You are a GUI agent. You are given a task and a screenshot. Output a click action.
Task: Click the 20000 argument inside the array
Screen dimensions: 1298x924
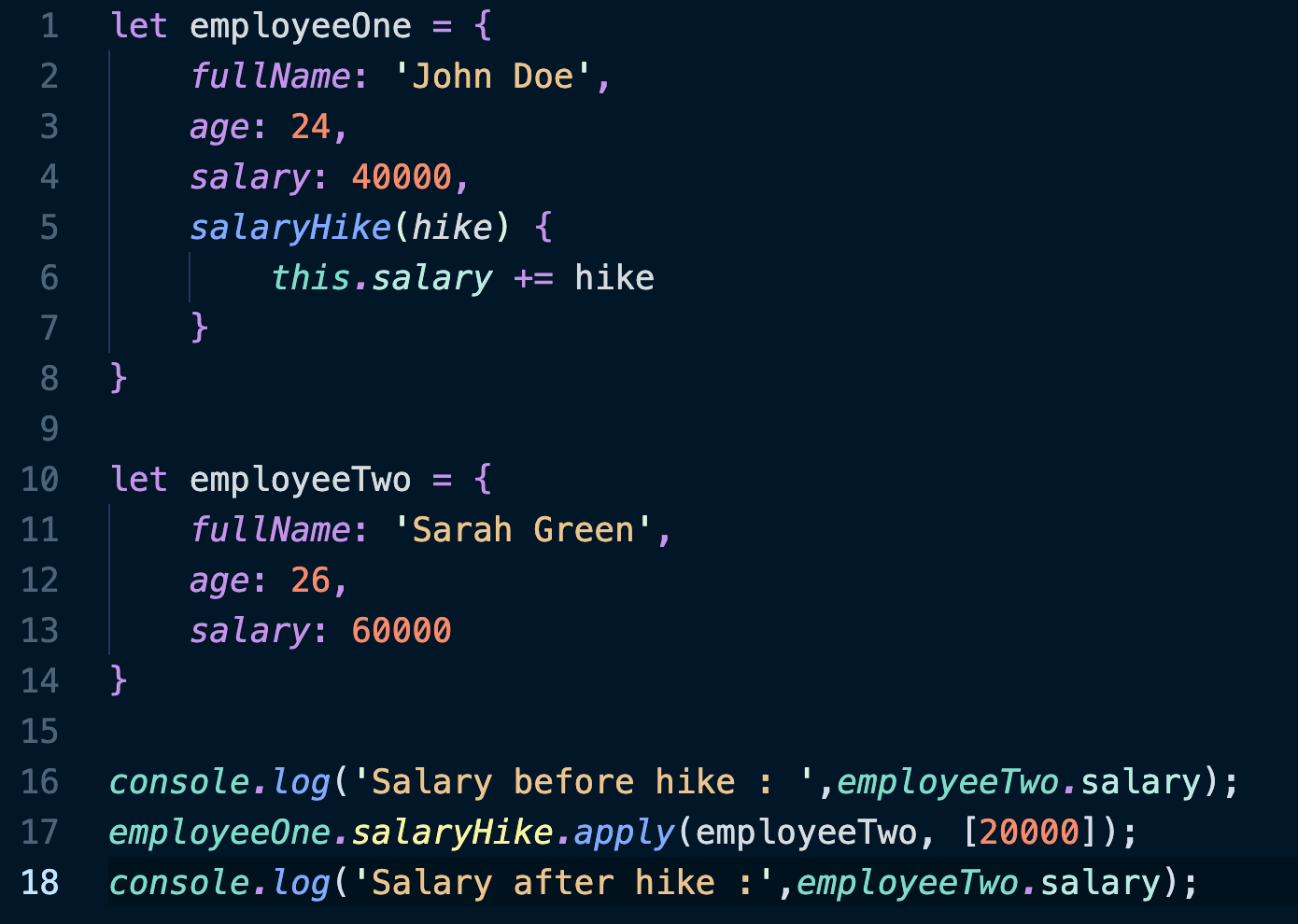pyautogui.click(x=1029, y=833)
